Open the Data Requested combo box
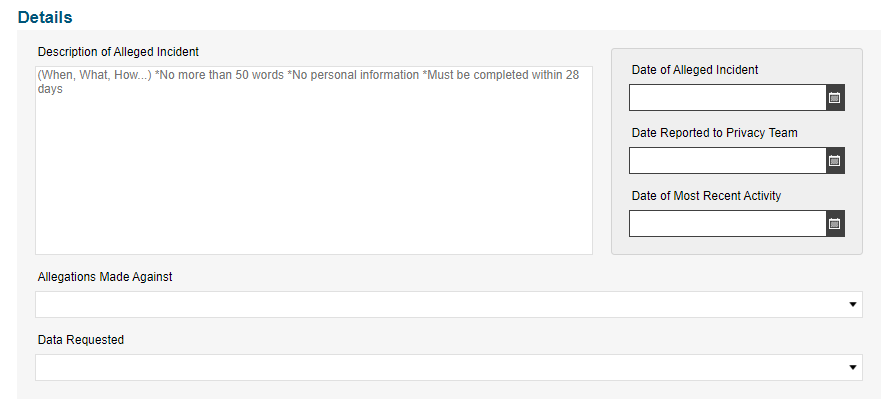This screenshot has height=412, width=888. click(449, 368)
